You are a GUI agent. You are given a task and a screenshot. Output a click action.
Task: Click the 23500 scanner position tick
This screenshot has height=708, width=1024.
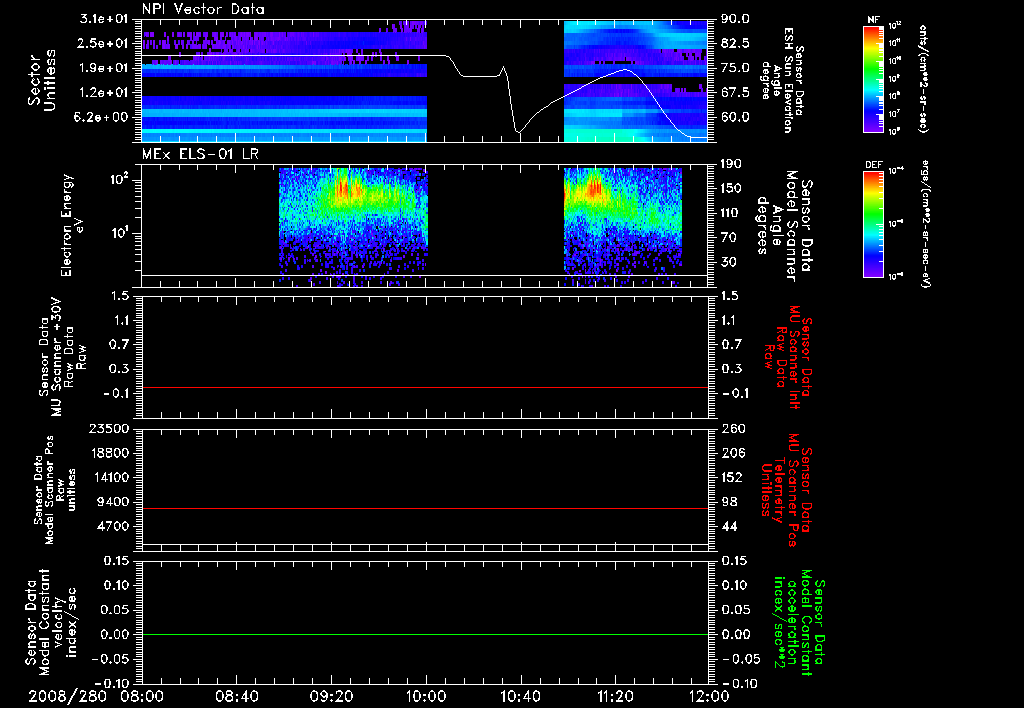[x=109, y=428]
